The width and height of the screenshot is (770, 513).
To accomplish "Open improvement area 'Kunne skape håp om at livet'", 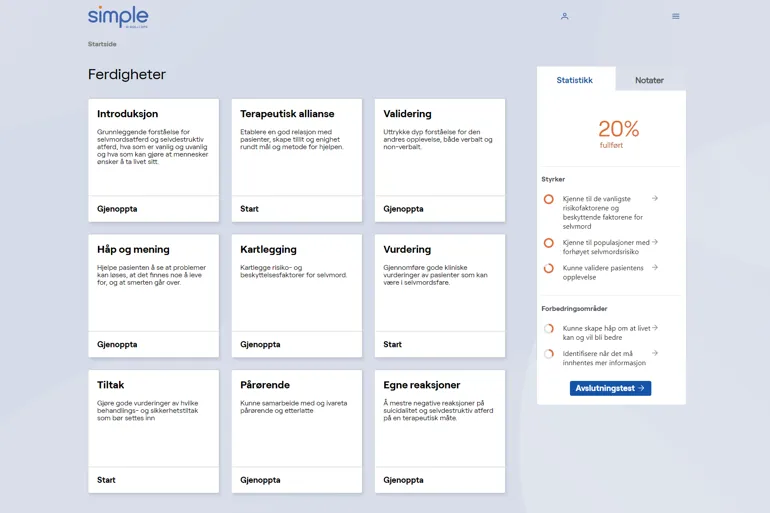I will click(606, 333).
